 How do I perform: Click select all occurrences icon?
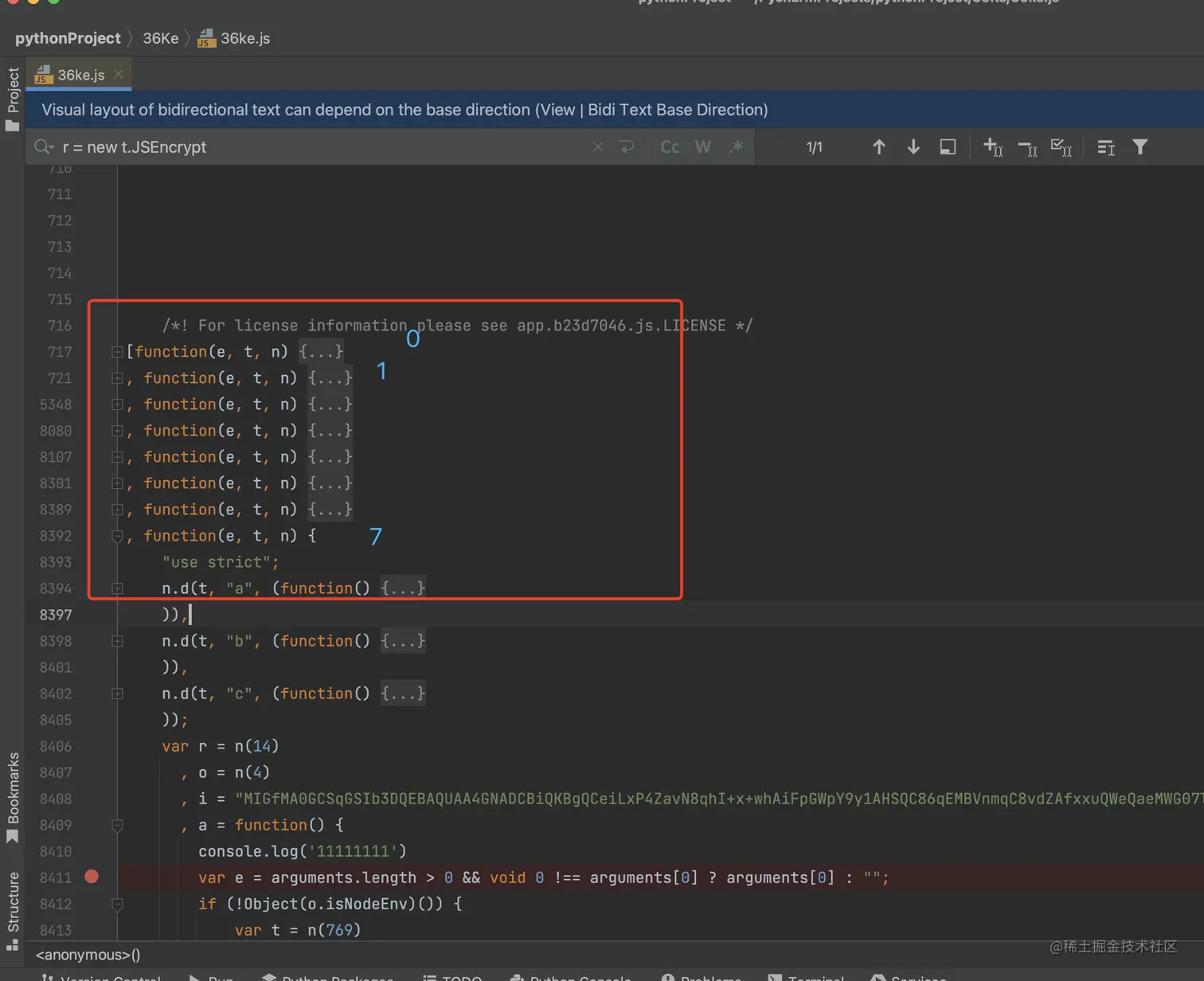pyautogui.click(x=1061, y=147)
